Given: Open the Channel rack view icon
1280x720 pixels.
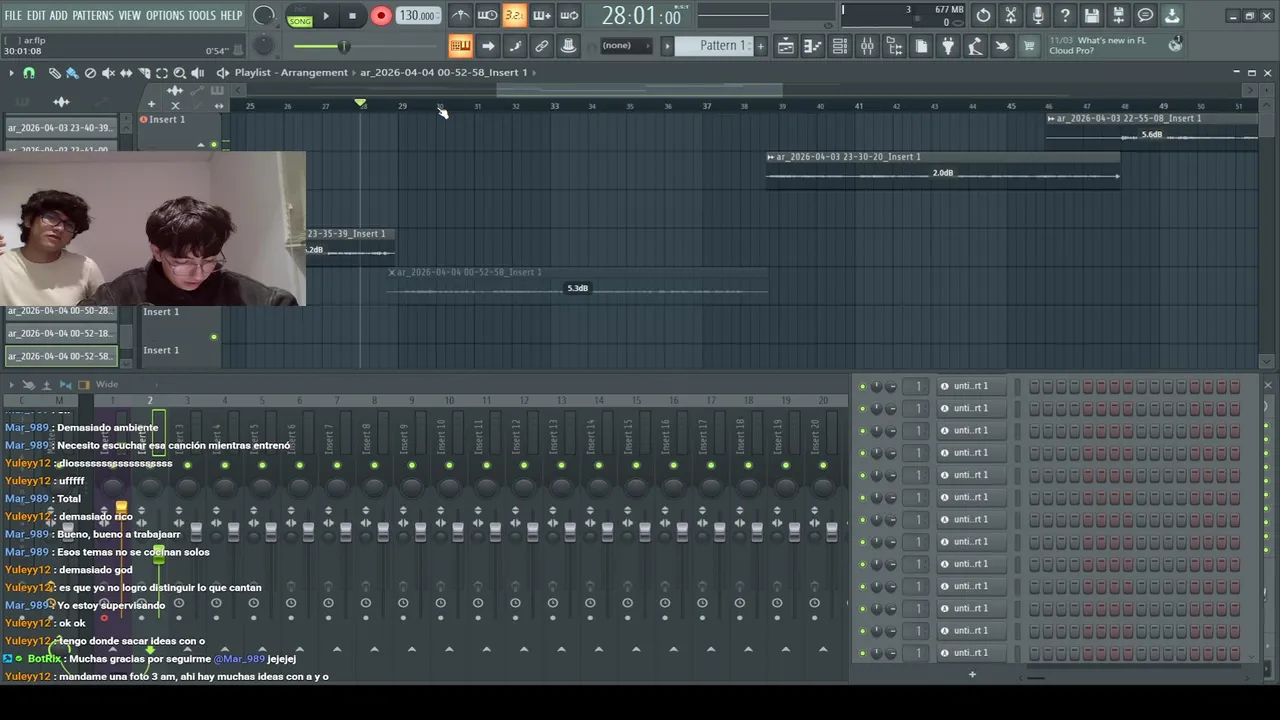Looking at the screenshot, I should (x=840, y=46).
